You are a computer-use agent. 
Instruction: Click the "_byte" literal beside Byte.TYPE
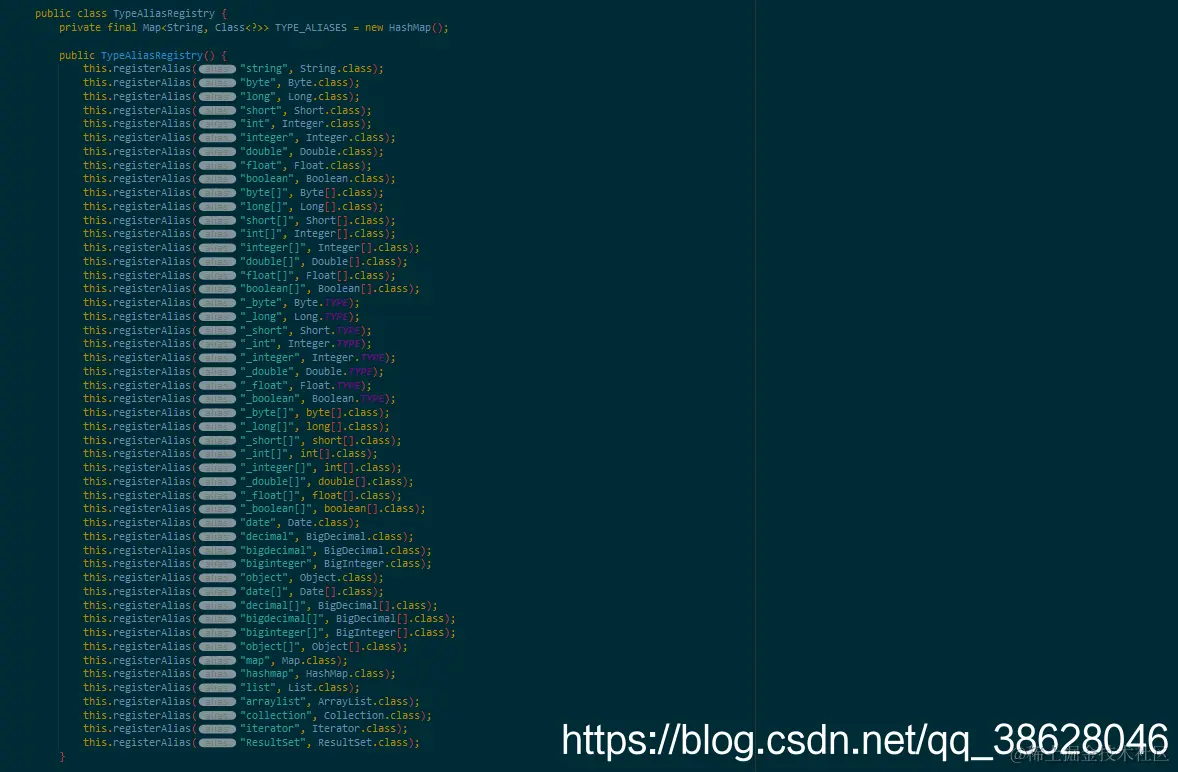point(261,303)
